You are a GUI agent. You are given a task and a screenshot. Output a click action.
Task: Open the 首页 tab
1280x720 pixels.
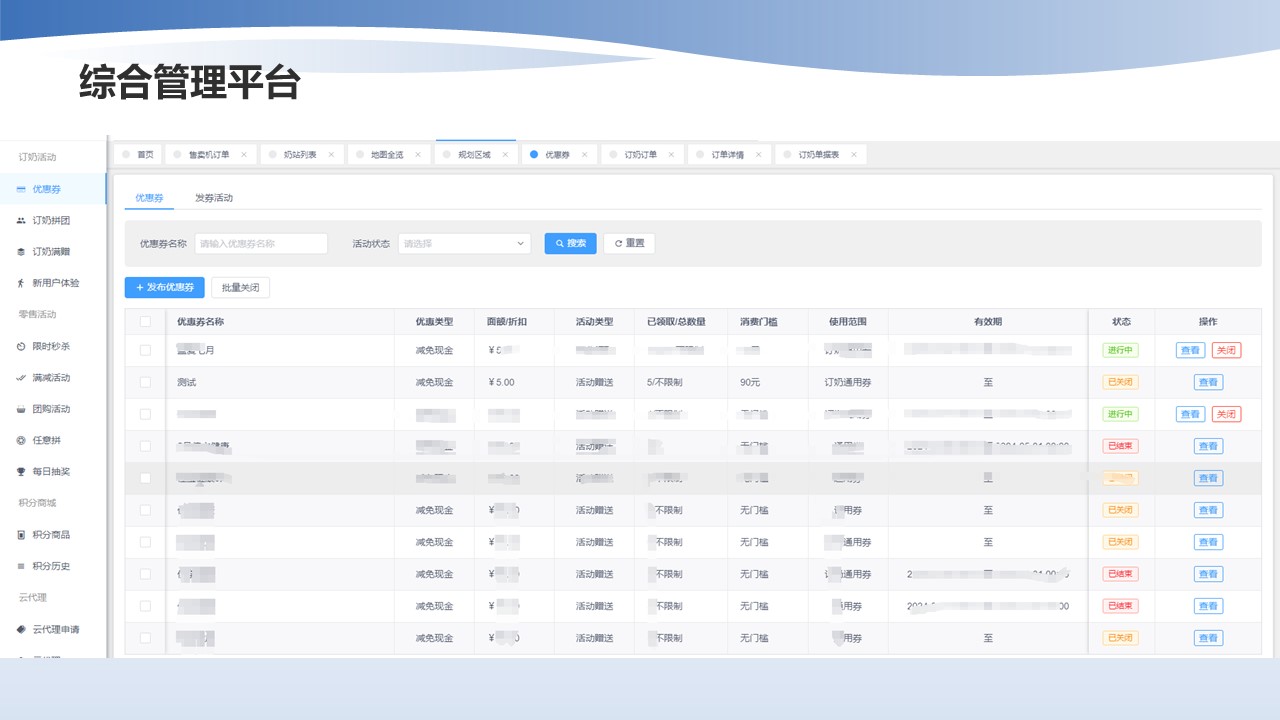(137, 155)
